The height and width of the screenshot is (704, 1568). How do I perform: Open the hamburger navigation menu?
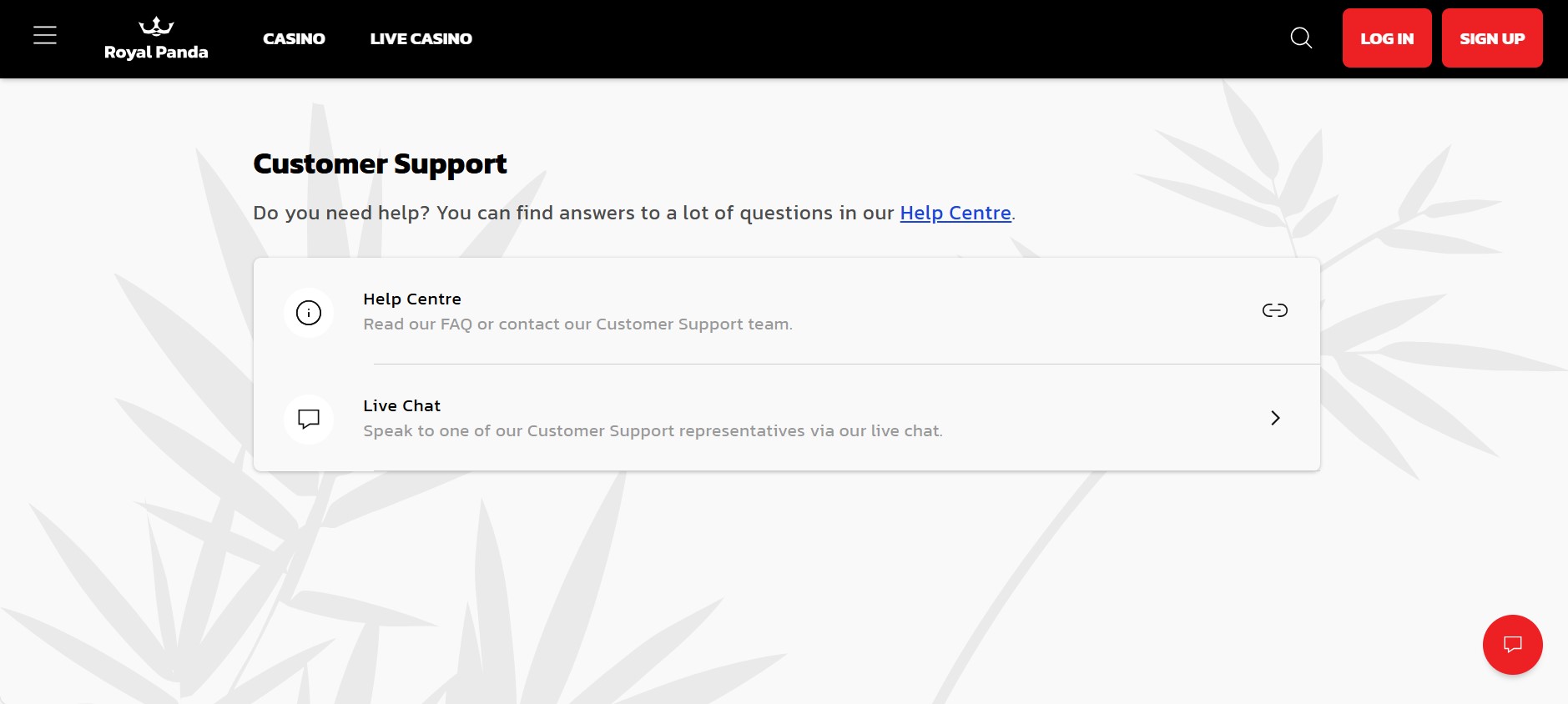[x=45, y=36]
